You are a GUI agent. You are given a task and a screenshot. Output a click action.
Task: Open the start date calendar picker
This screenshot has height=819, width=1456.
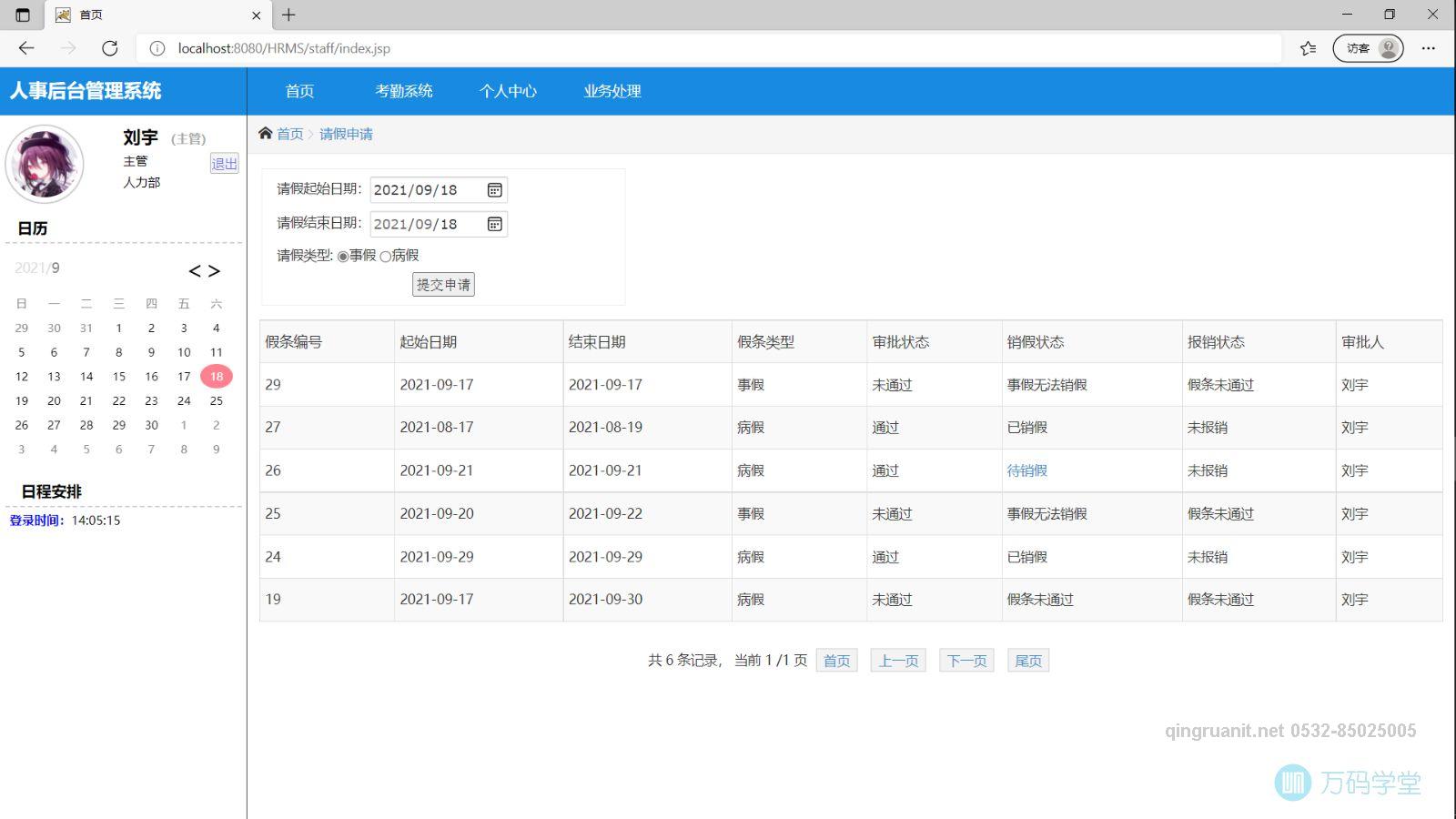[494, 189]
